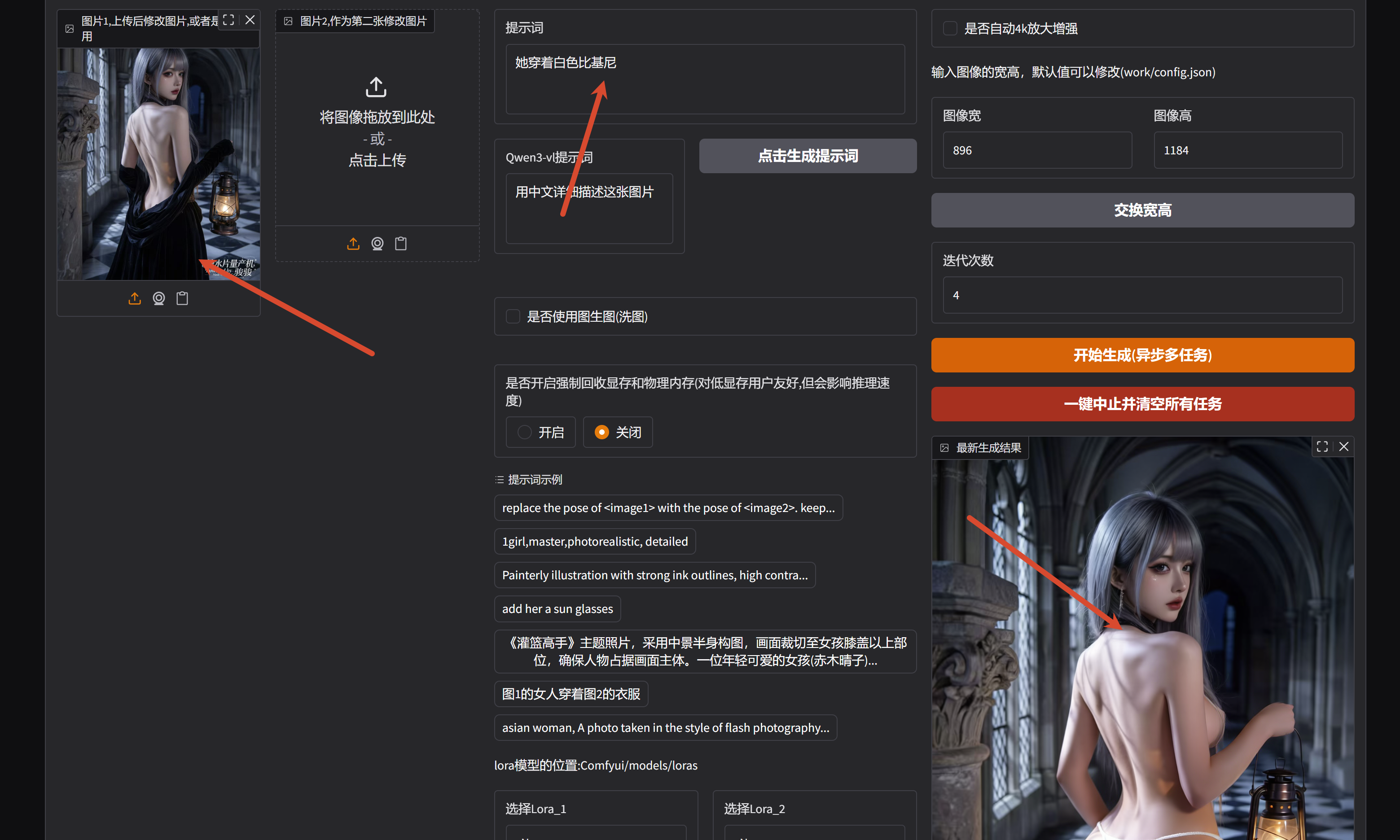Open fullscreen view of 最新生成结果 image
The height and width of the screenshot is (840, 1400).
click(1322, 446)
